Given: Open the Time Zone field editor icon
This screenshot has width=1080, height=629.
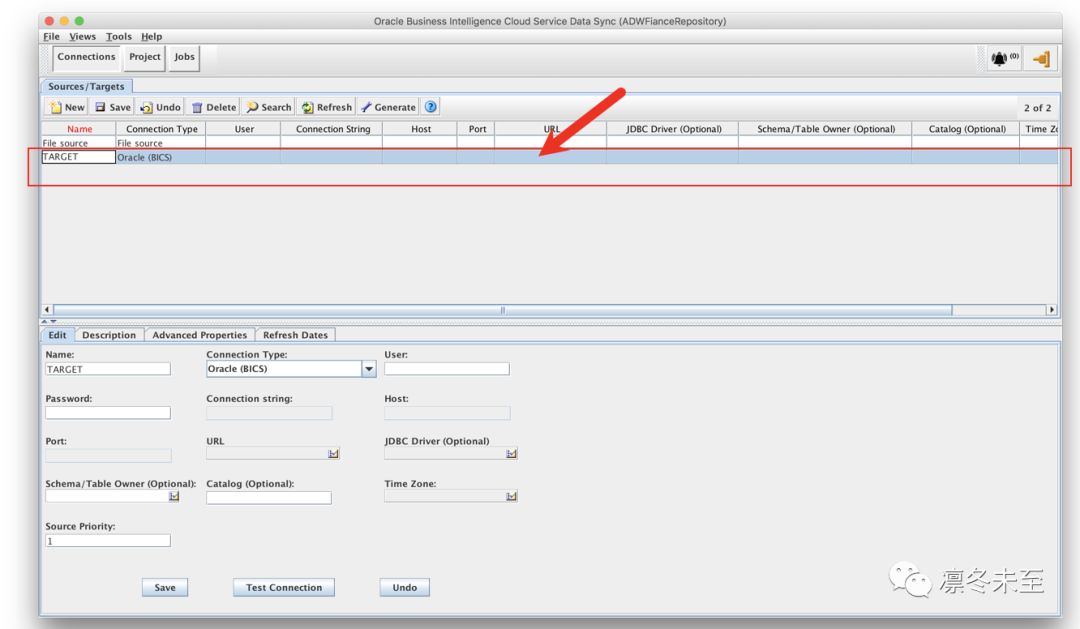Looking at the screenshot, I should [x=511, y=496].
